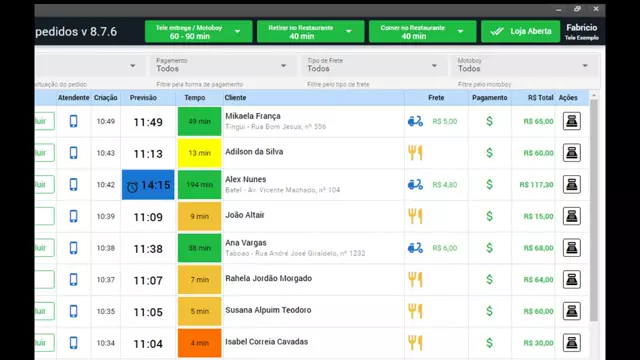
Task: Sort by the Atendente column header
Action: pos(73,98)
